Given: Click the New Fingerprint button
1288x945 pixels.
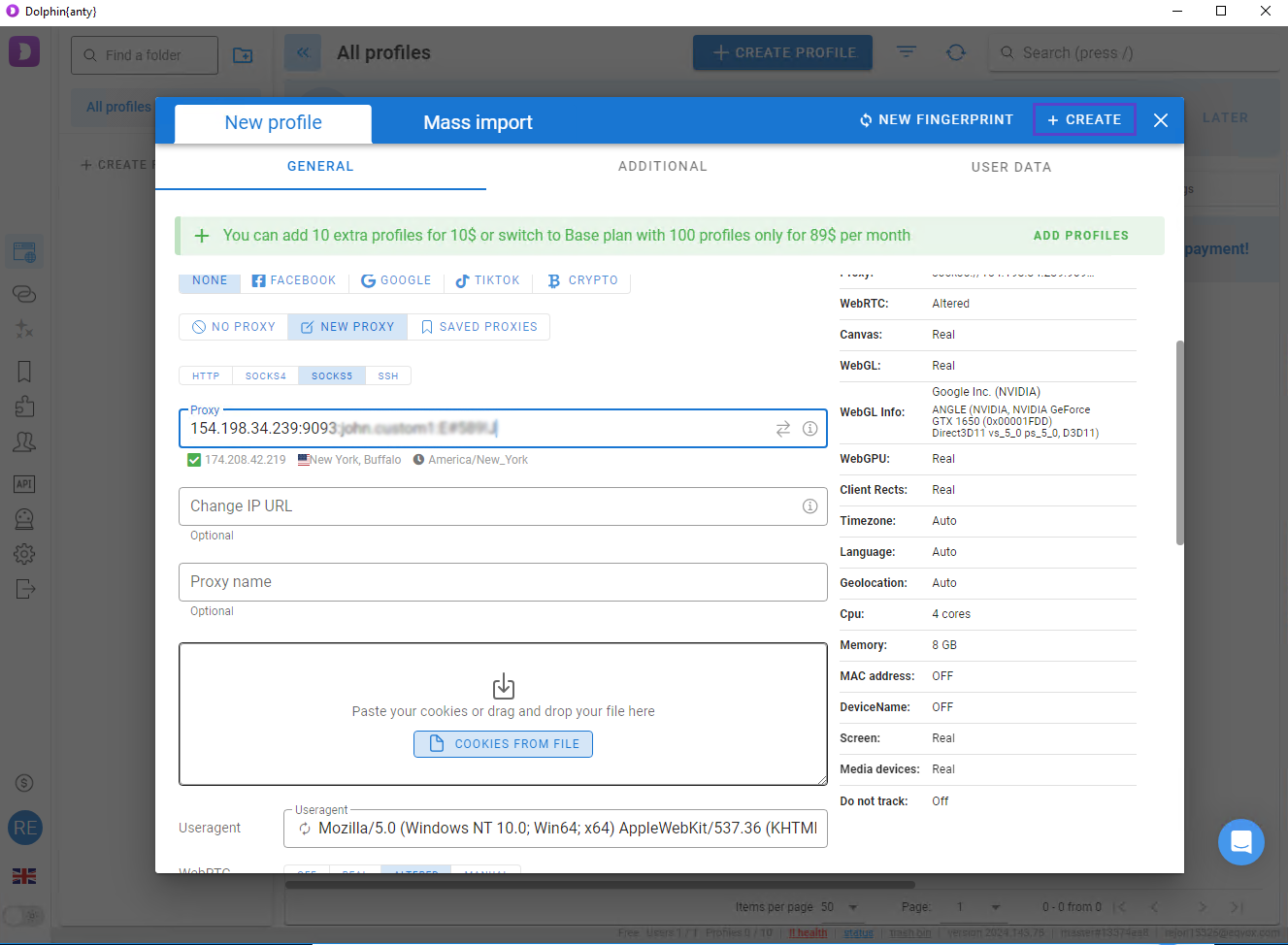Looking at the screenshot, I should 936,120.
